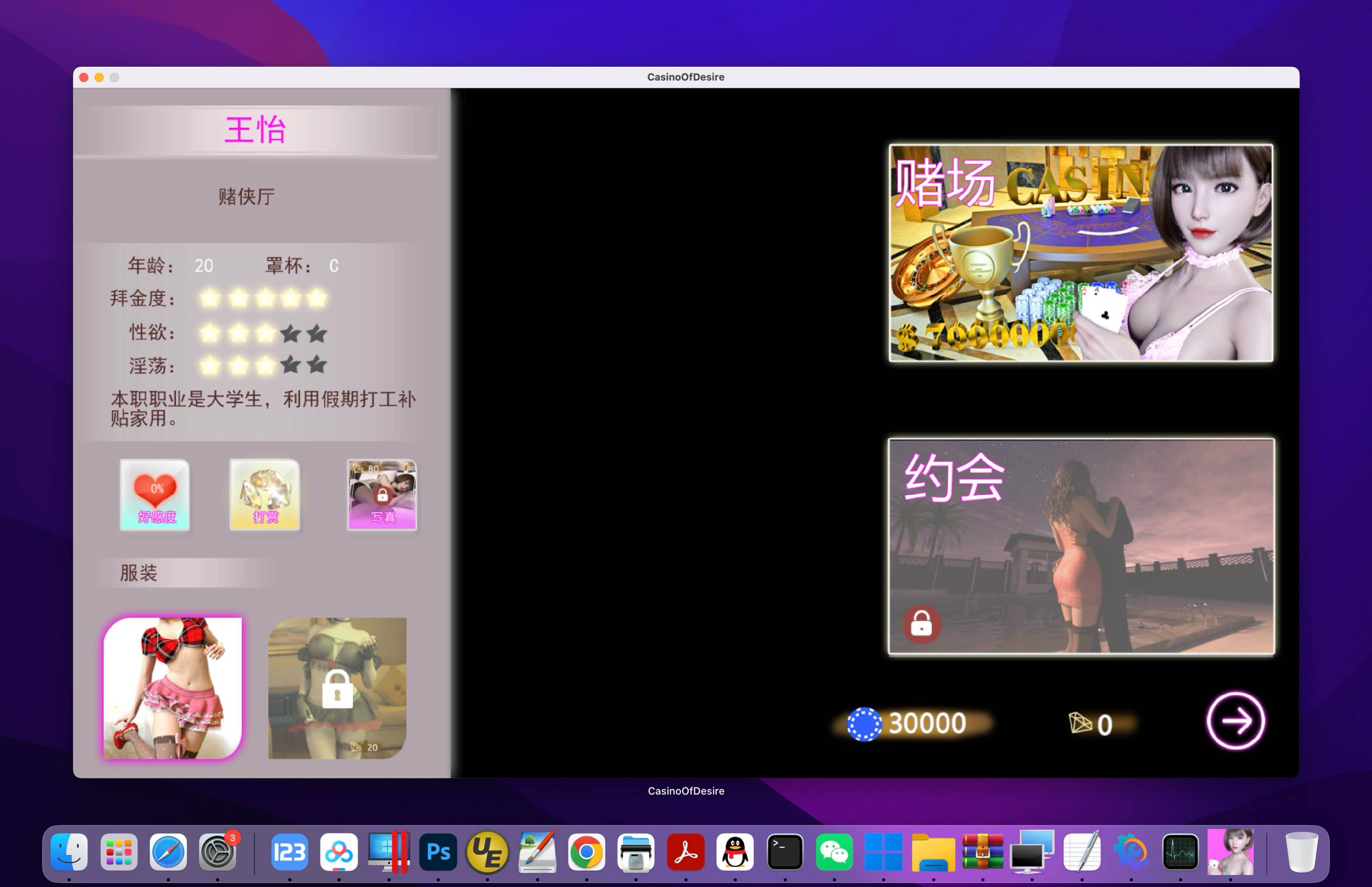
Task: Open Parallels Desktop in the dock
Action: (x=389, y=851)
